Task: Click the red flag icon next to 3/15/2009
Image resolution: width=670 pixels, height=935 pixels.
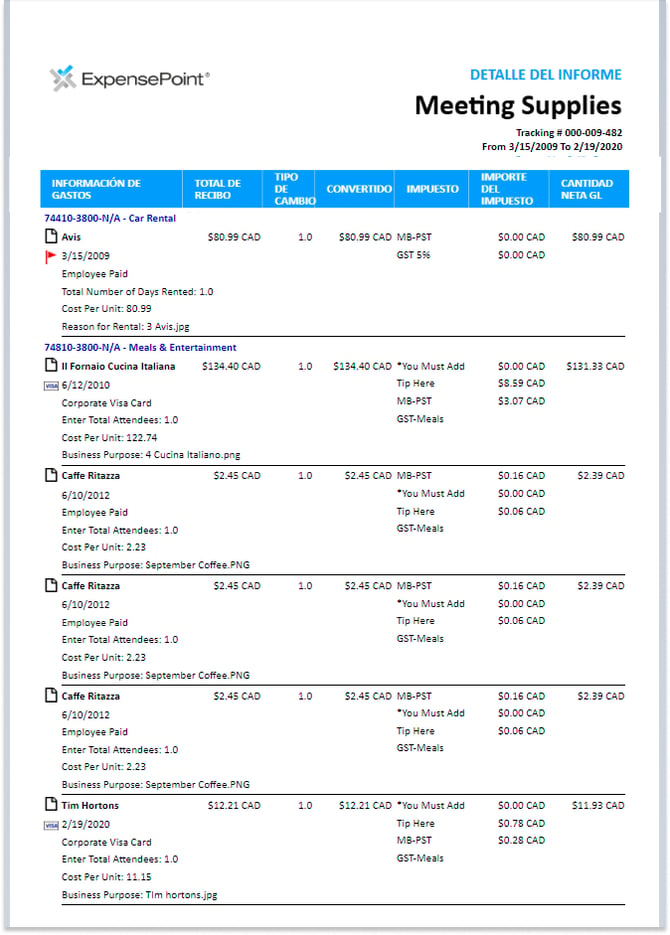Action: 51,256
